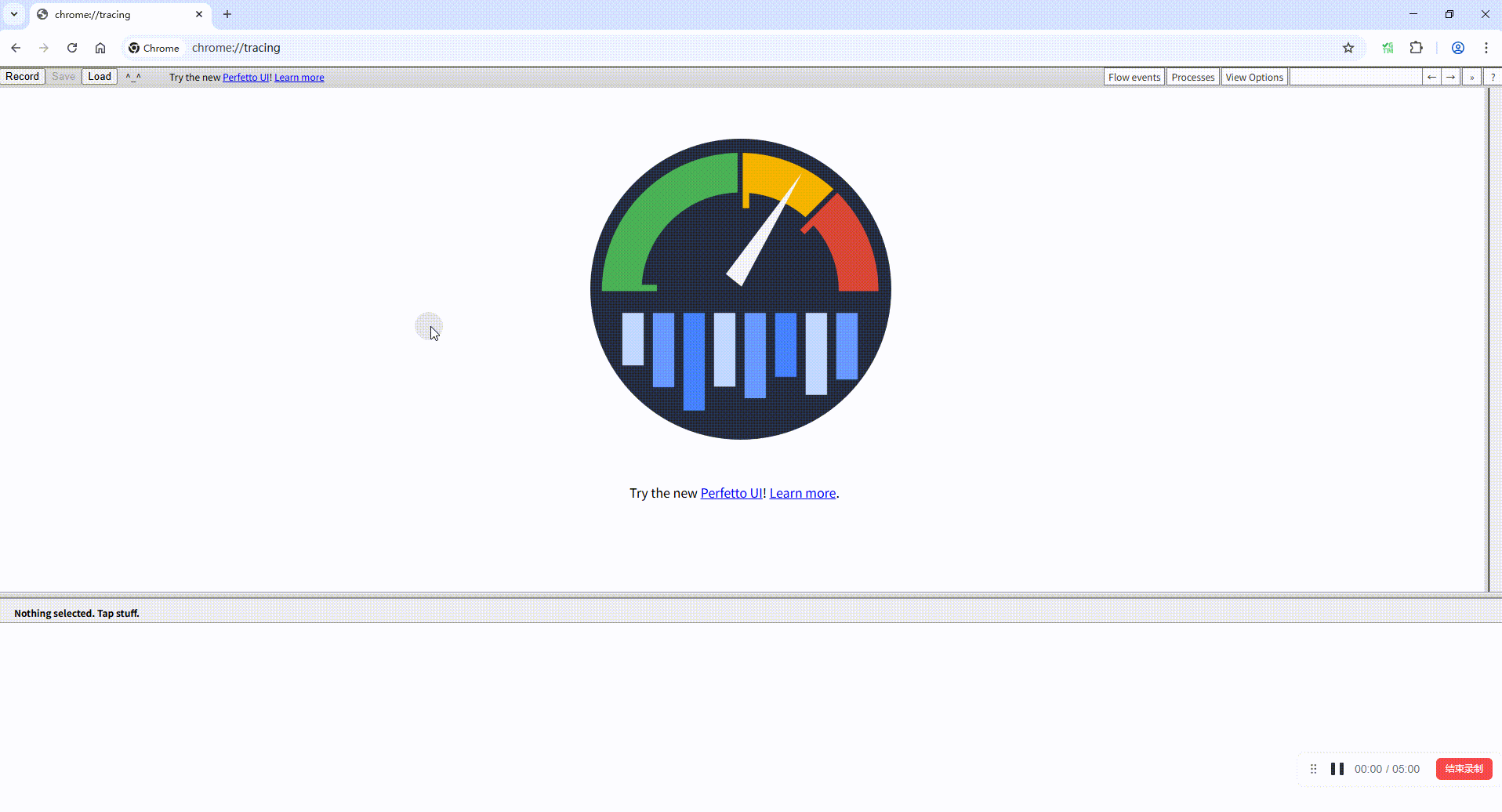Screen dimensions: 1502x812
Task: Click the left navigation arrow in tracing toolbar
Action: coord(1431,76)
